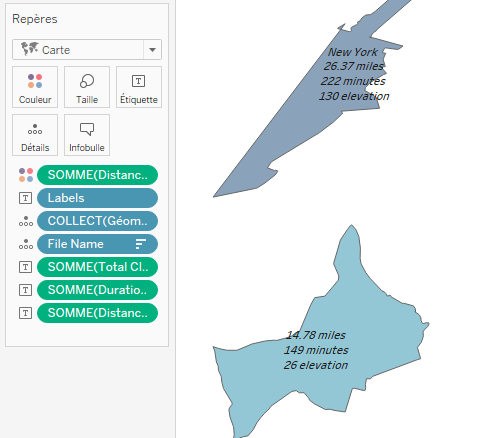Screen dimensions: 495x438
Task: Open the Carte mark type selector
Action: tap(87, 50)
